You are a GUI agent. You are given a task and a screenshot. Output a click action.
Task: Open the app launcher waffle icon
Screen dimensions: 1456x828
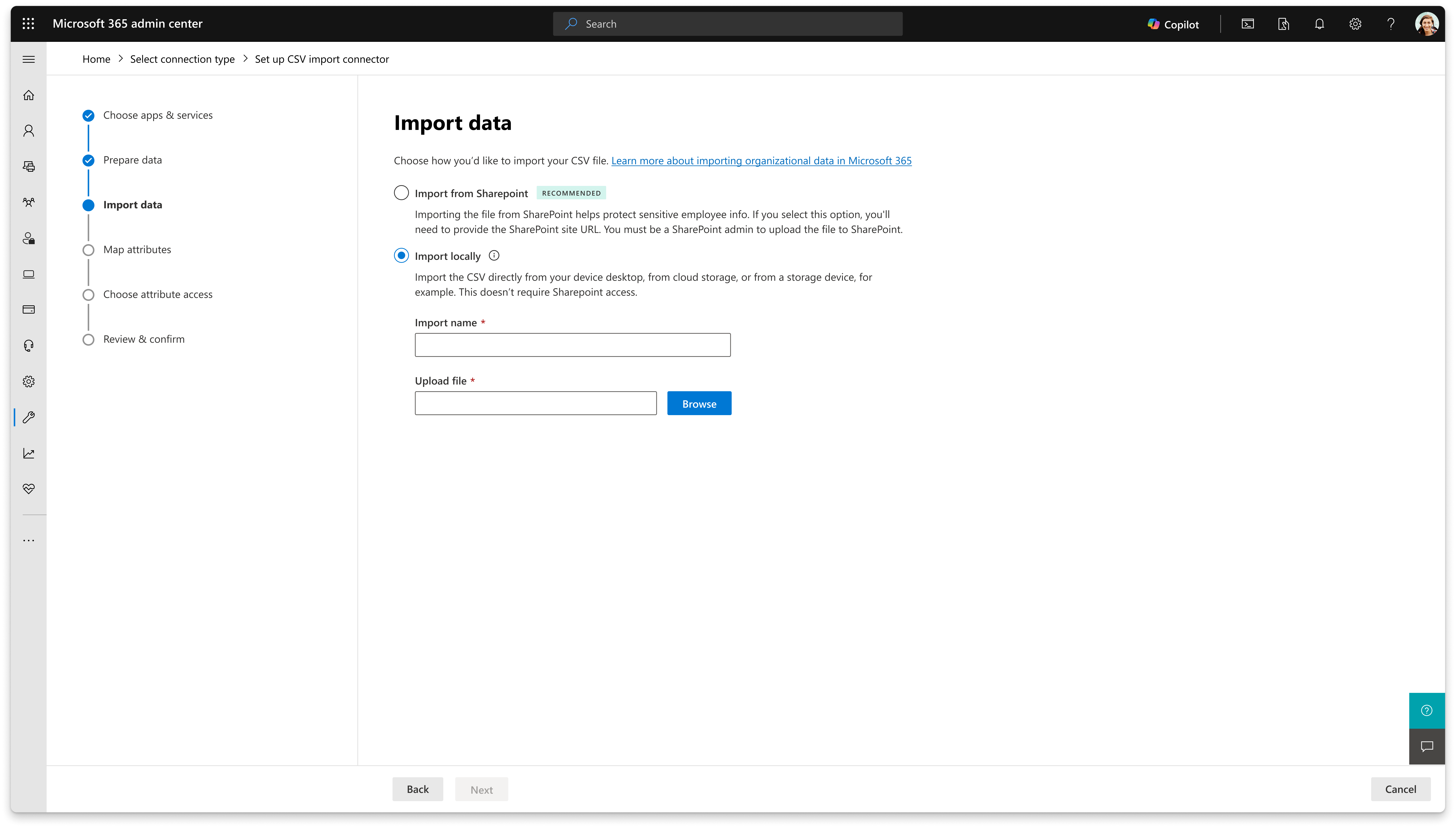pos(28,23)
